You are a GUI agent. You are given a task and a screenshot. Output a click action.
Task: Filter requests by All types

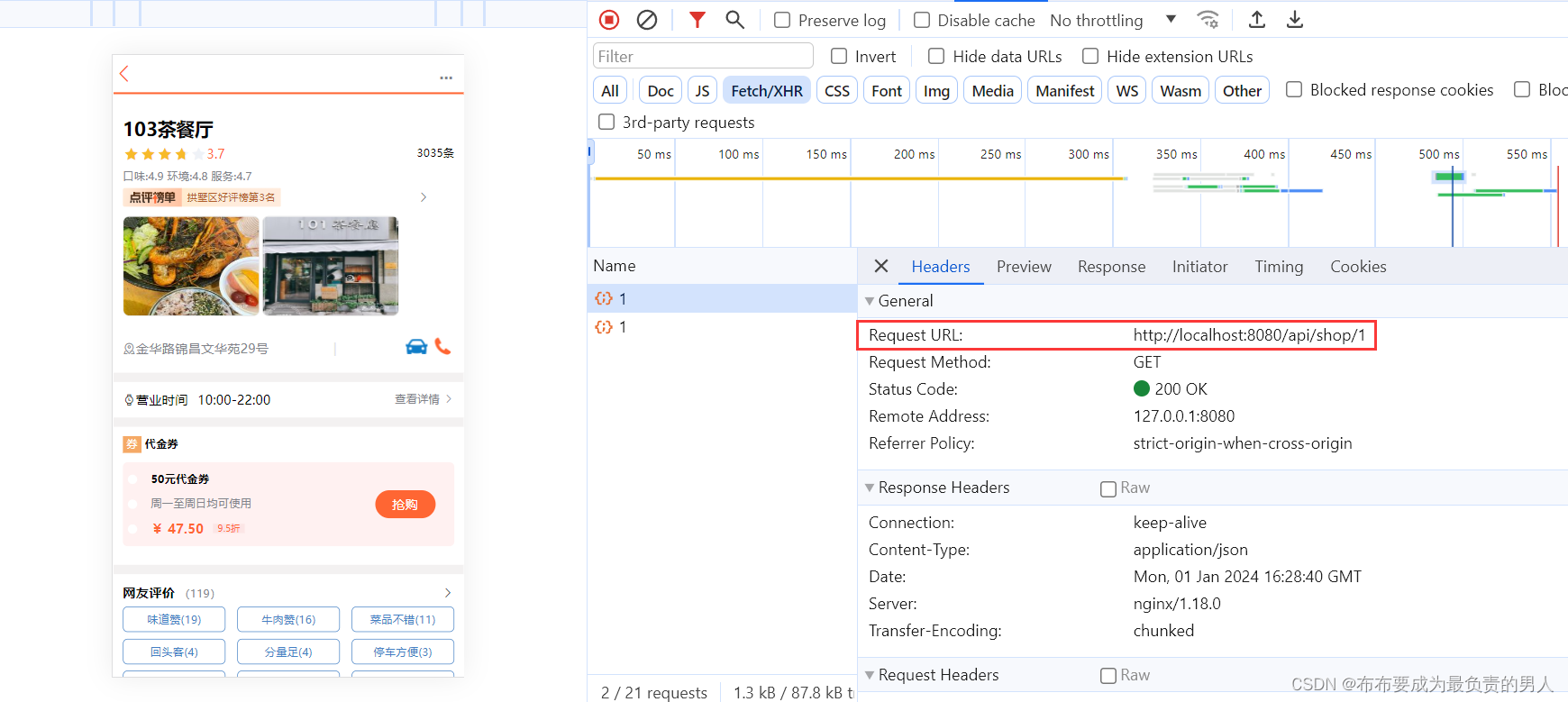coord(610,90)
